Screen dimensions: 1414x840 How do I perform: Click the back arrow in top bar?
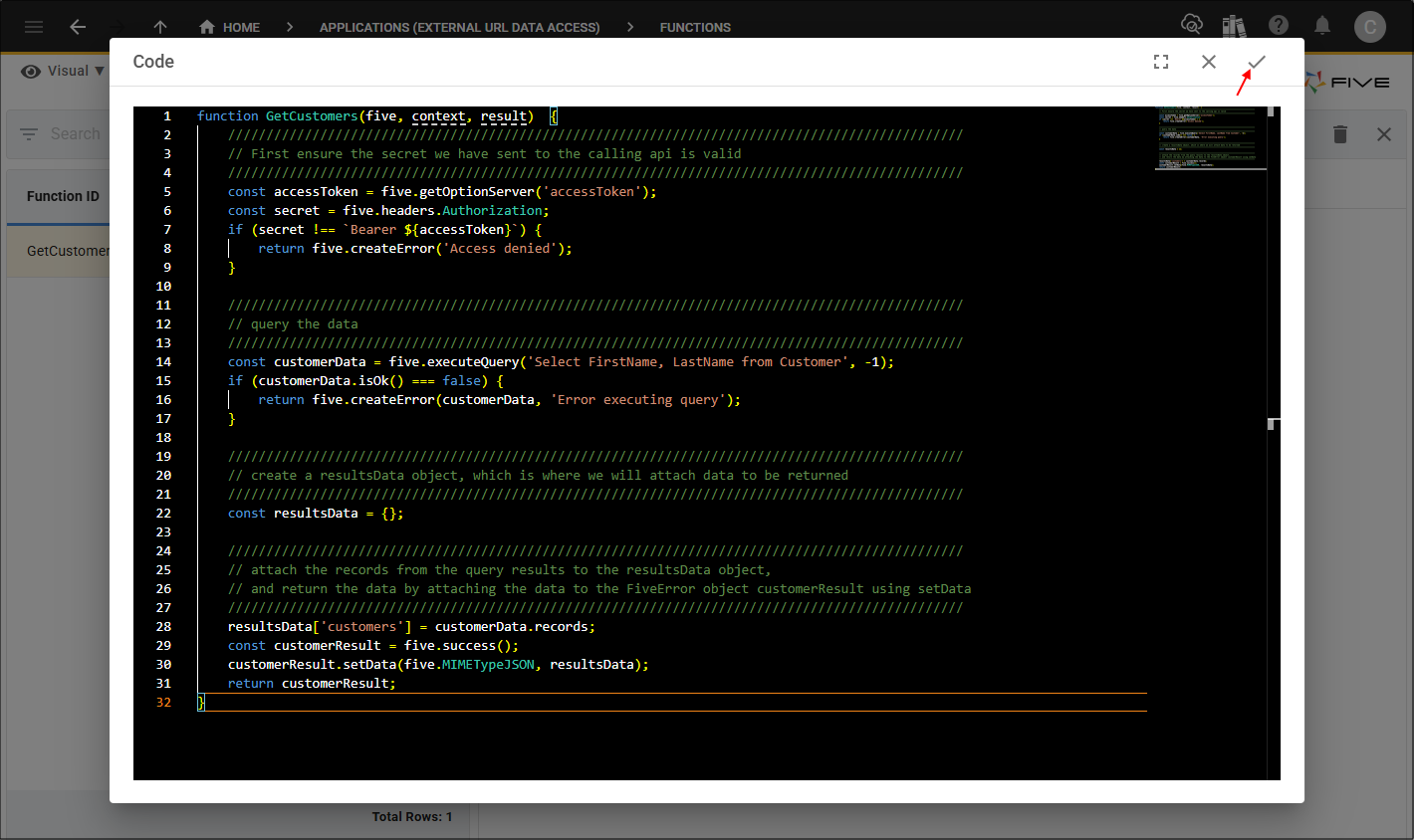(78, 27)
